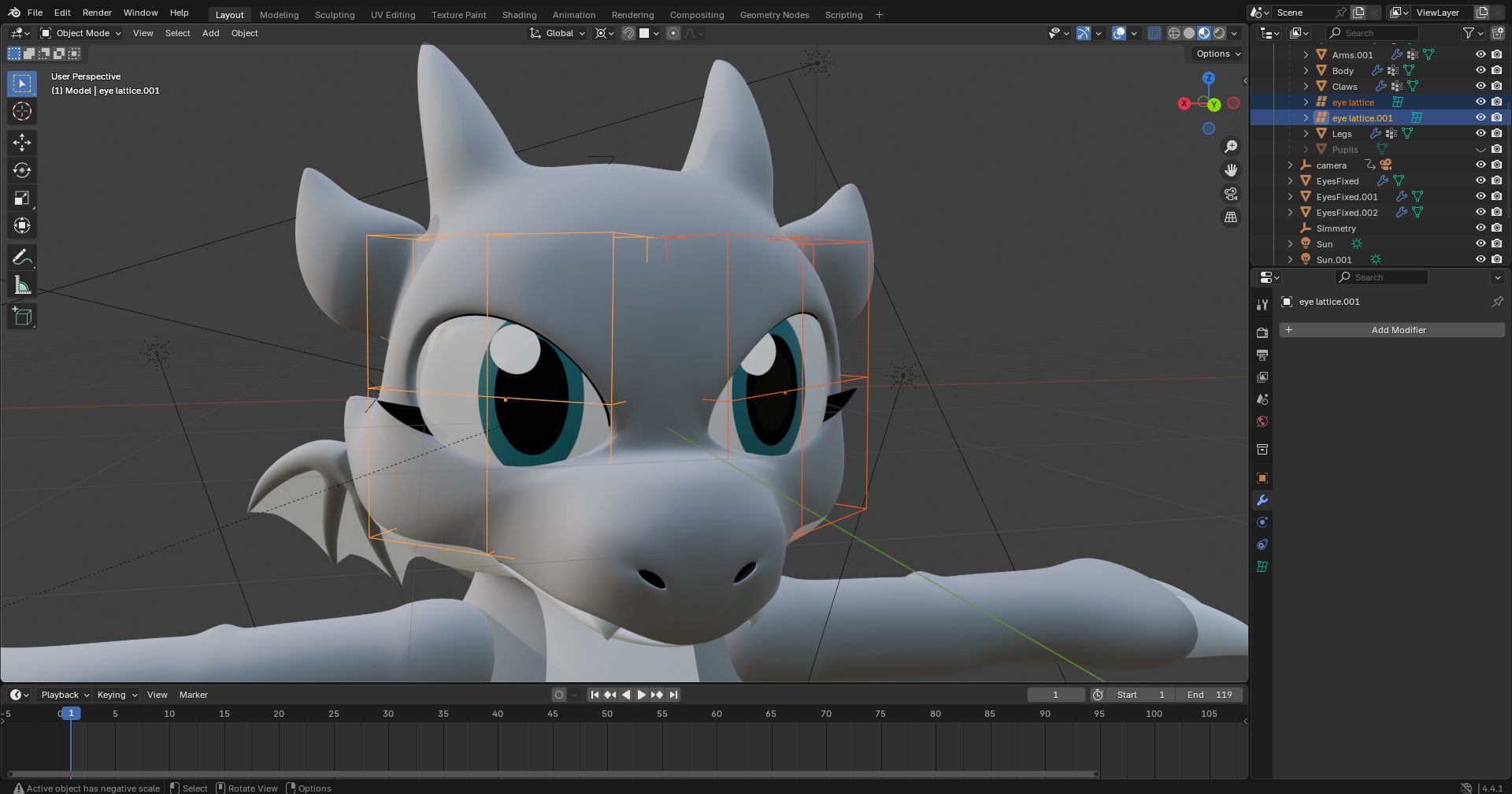Image resolution: width=1512 pixels, height=794 pixels.
Task: Expand the EyesFixed.001 tree
Action: 1290,197
